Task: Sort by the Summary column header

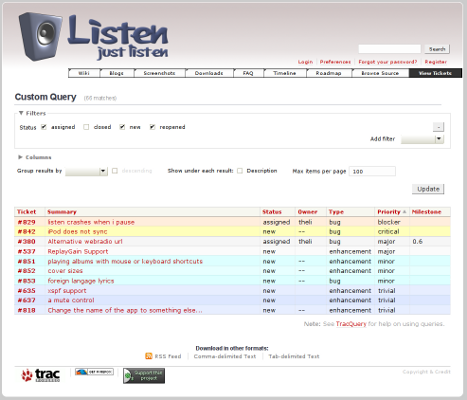Action: tap(62, 212)
